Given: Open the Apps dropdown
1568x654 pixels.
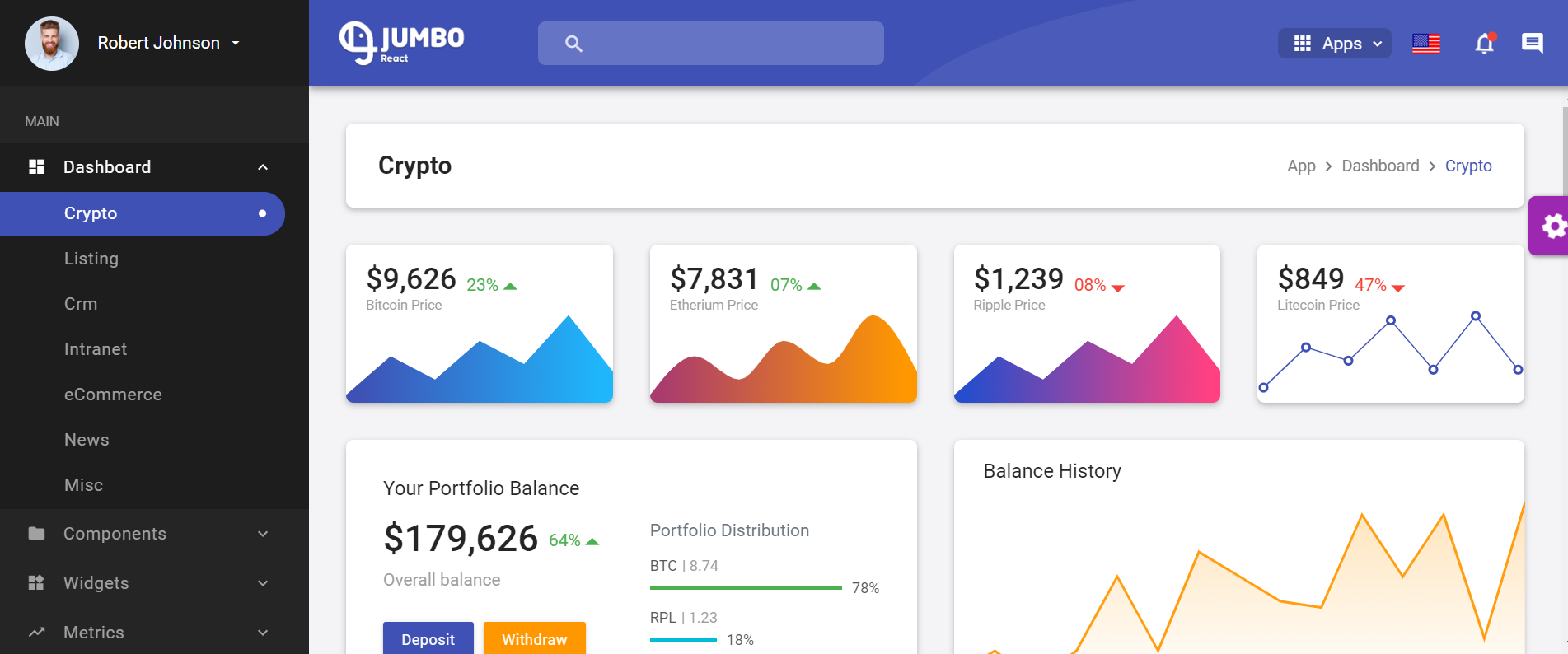Looking at the screenshot, I should coord(1335,44).
